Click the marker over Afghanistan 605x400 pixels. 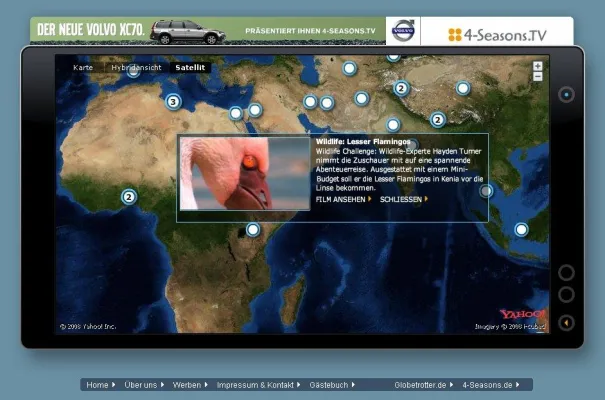[362, 98]
